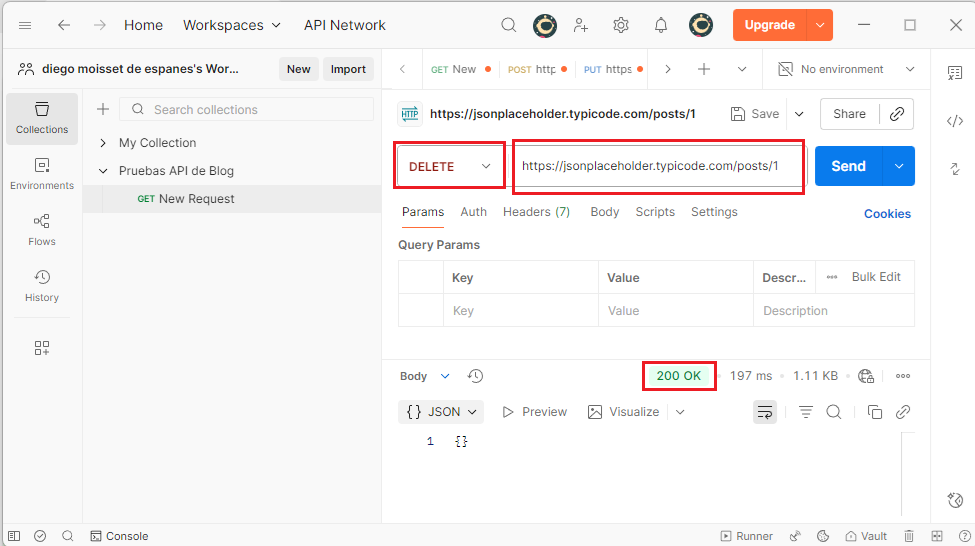Open the settings gear in header

coord(621,25)
